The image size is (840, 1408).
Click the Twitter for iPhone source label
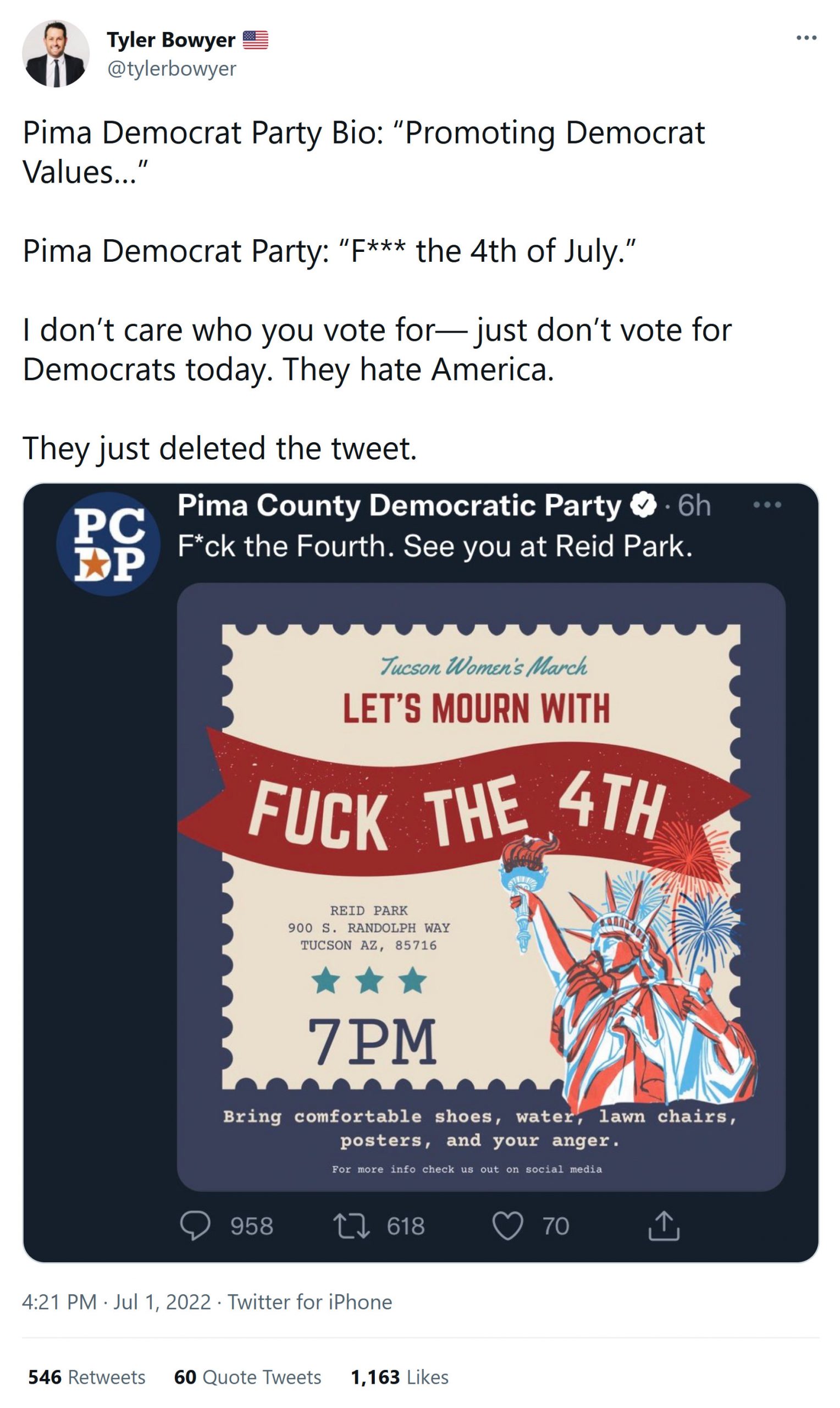pos(310,1301)
